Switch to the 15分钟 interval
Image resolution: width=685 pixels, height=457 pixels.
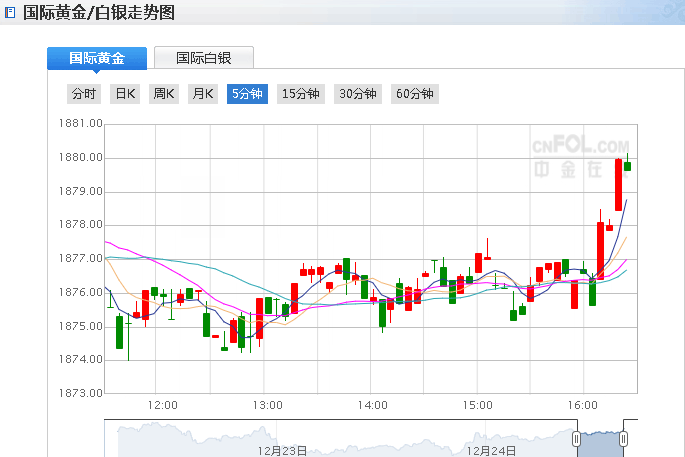click(x=301, y=94)
